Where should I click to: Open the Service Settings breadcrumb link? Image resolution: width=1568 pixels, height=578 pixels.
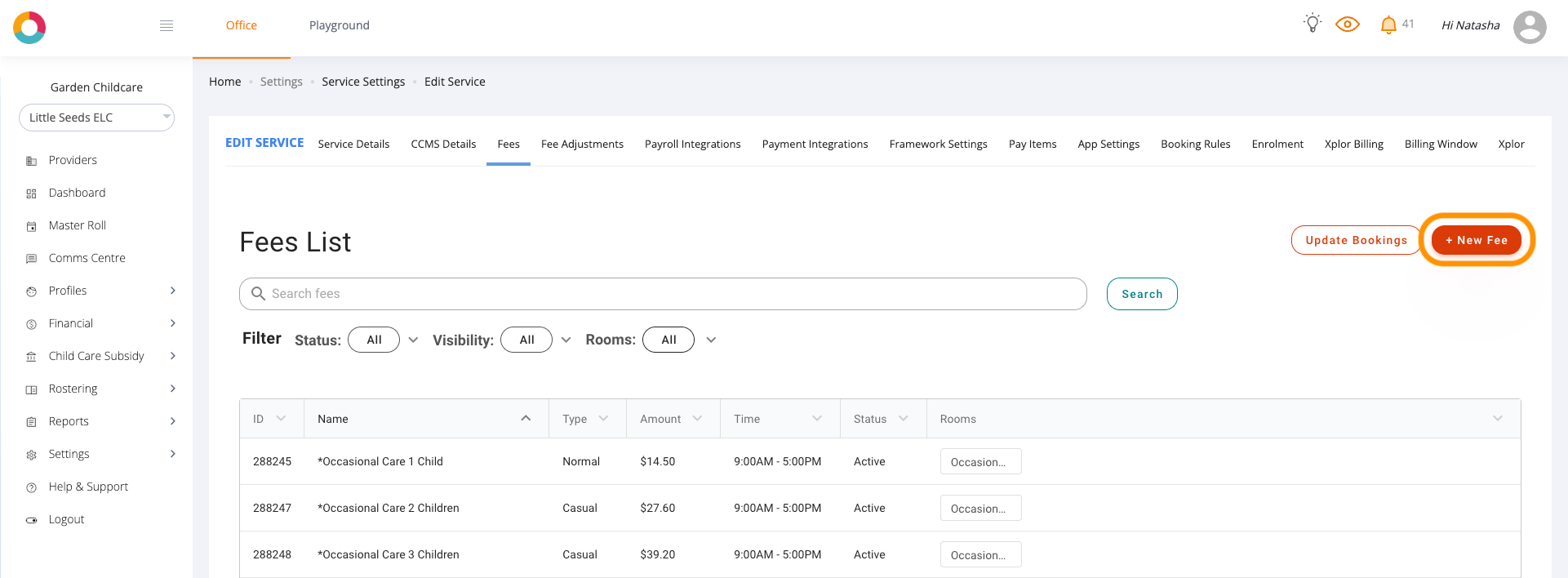point(363,82)
